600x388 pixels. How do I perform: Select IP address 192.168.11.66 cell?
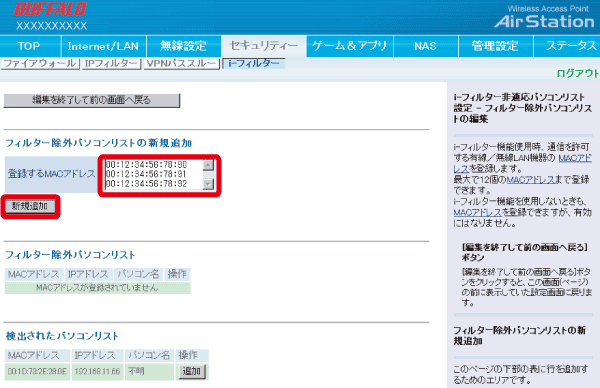coord(97,371)
